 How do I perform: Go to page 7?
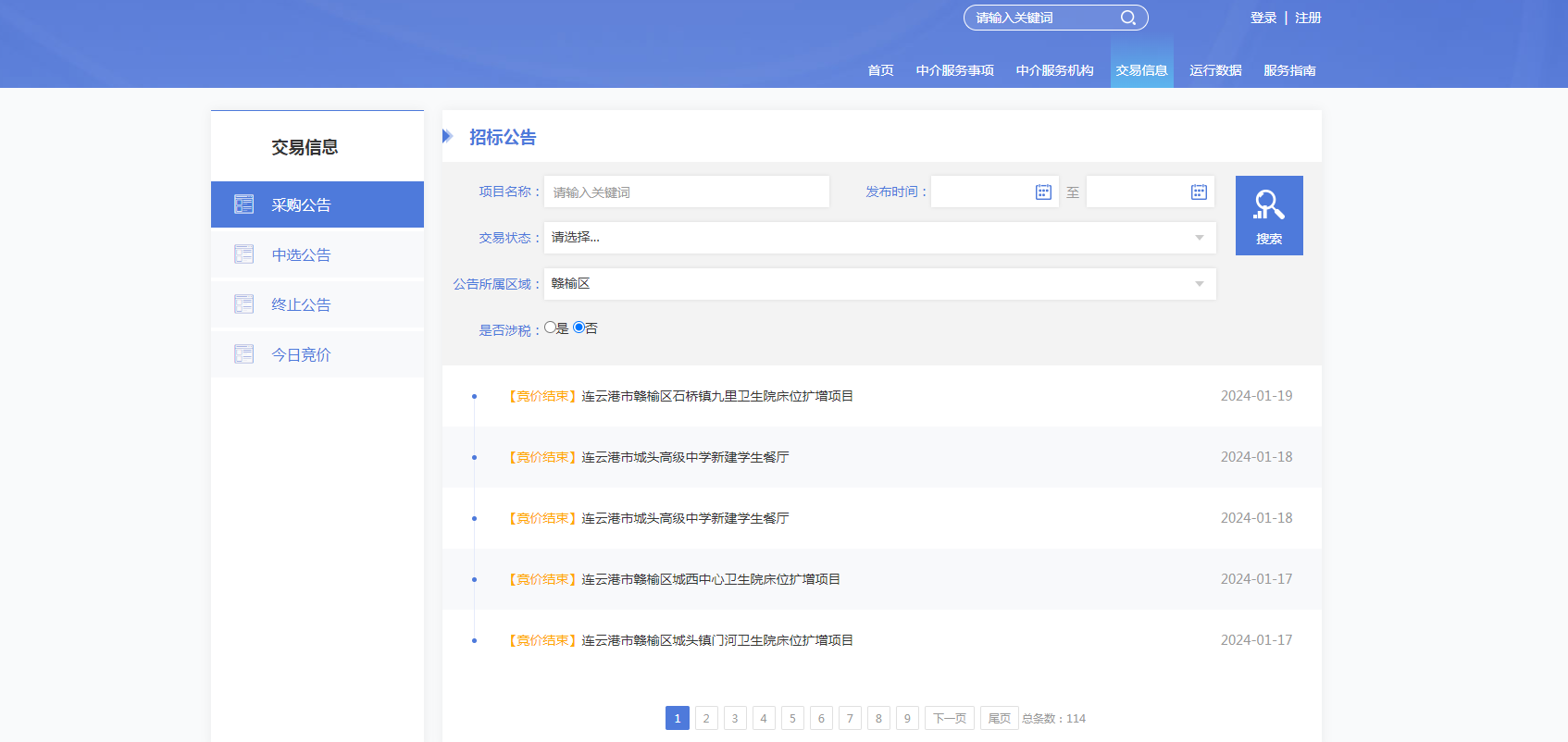pos(850,718)
